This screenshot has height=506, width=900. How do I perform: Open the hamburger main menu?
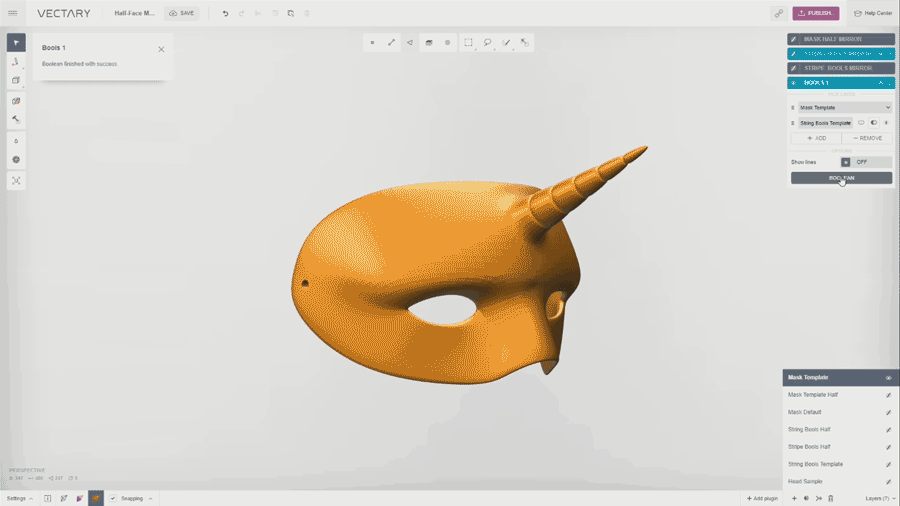(x=12, y=13)
